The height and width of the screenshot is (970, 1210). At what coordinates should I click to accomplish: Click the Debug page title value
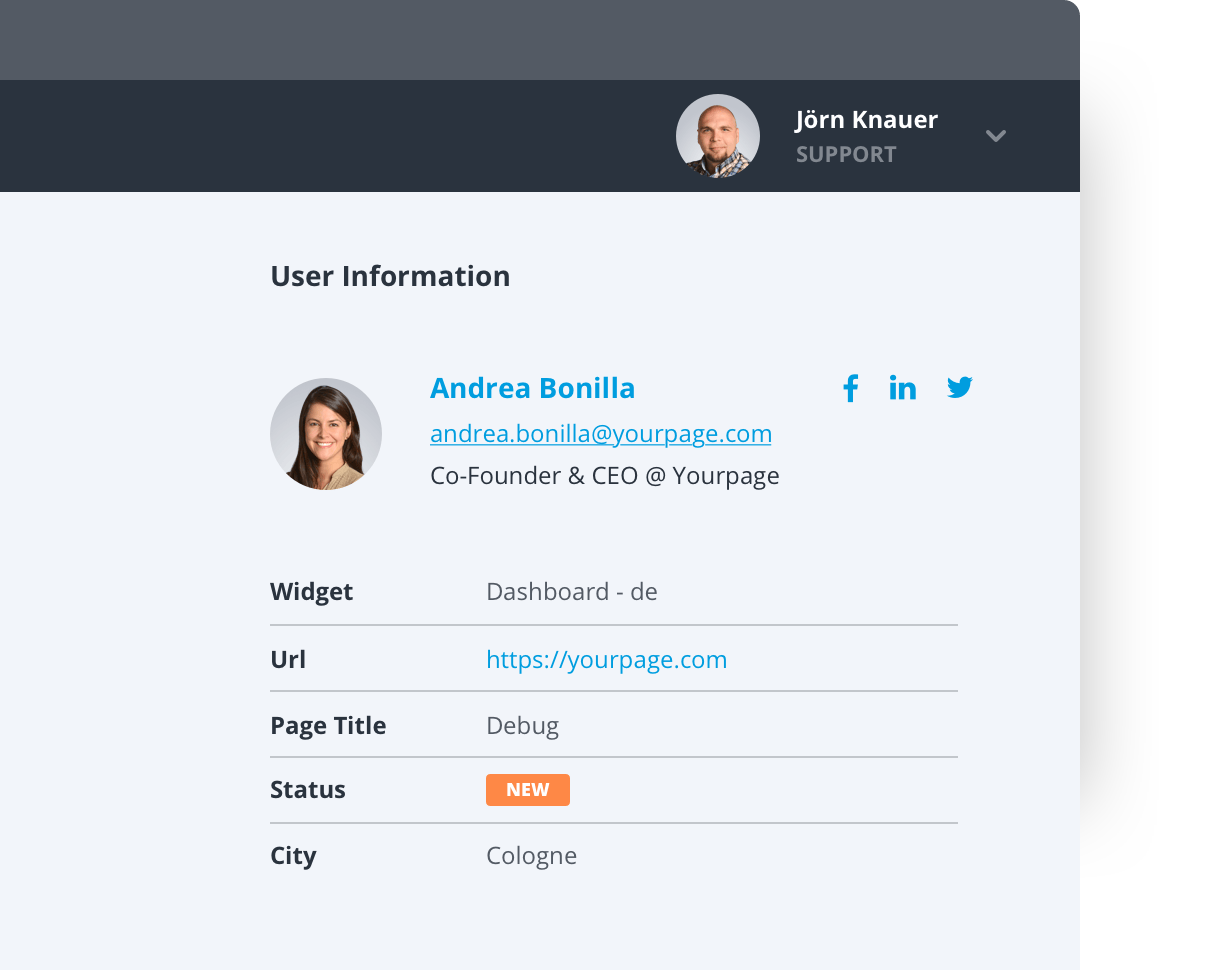pyautogui.click(x=523, y=726)
